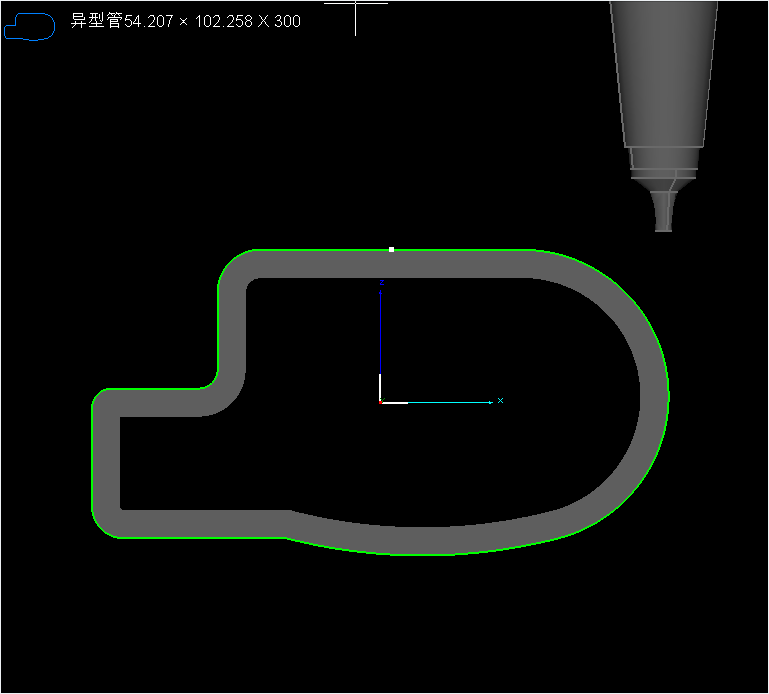
Task: Select the cyan X axis line
Action: point(450,403)
